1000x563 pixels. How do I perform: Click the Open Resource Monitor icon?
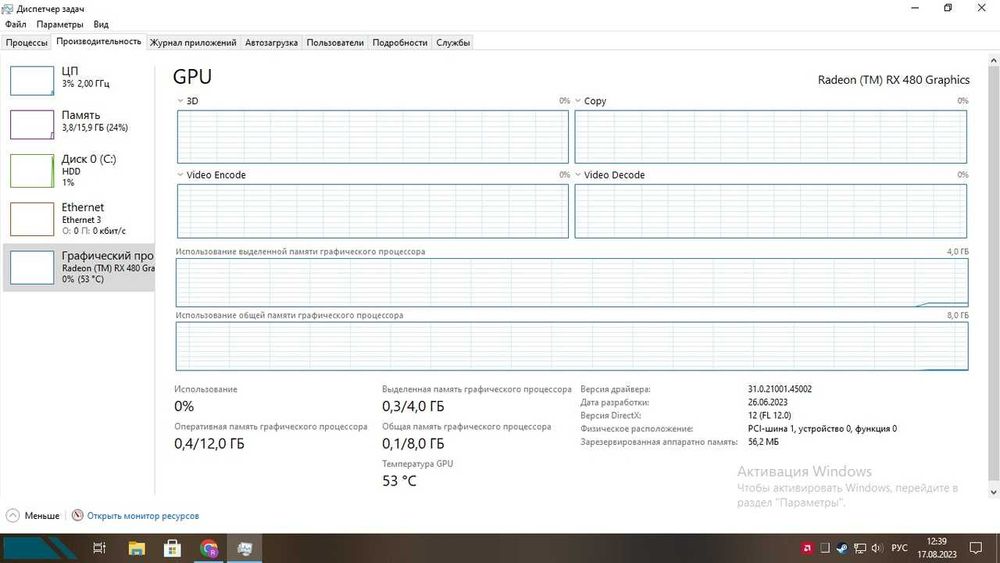[78, 515]
